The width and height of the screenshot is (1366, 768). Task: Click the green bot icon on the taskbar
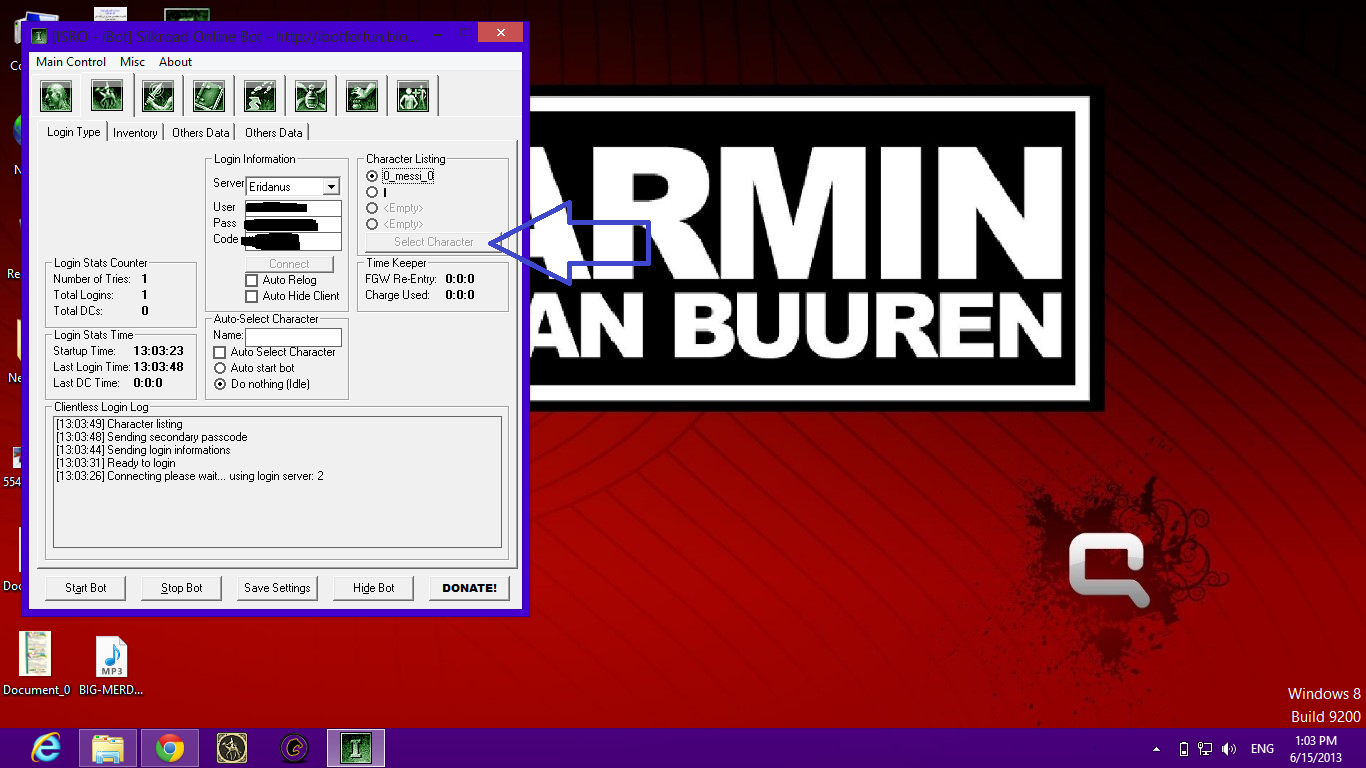coord(356,748)
